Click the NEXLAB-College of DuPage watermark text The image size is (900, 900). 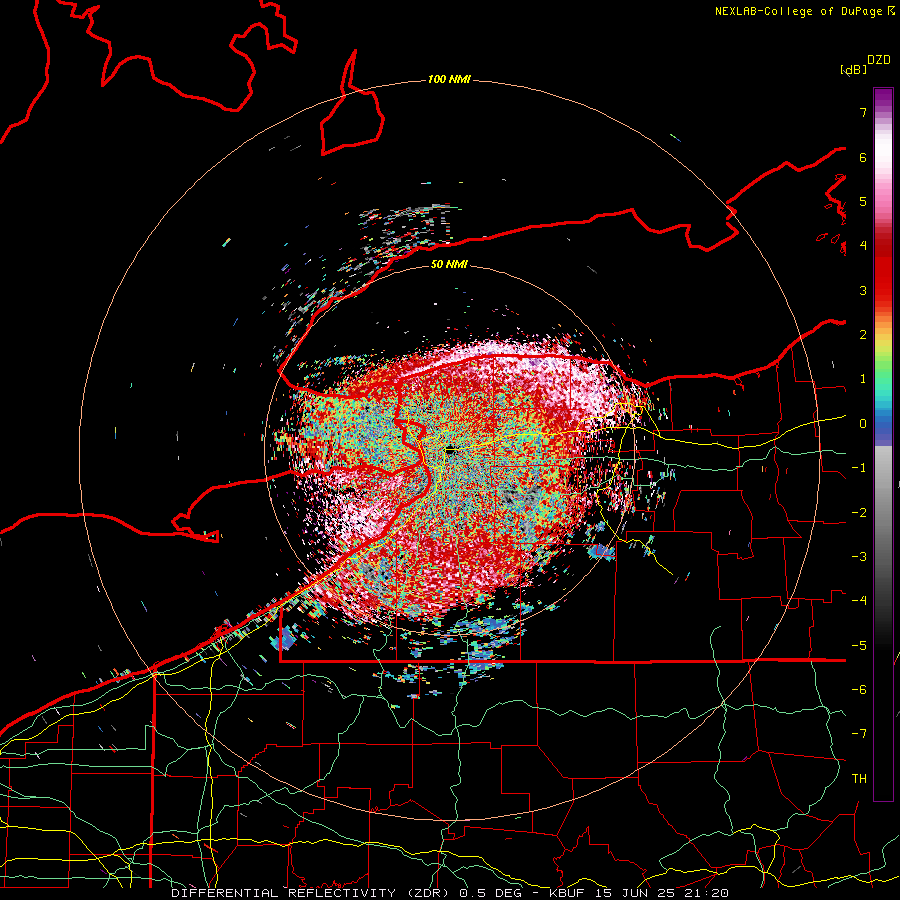point(804,11)
